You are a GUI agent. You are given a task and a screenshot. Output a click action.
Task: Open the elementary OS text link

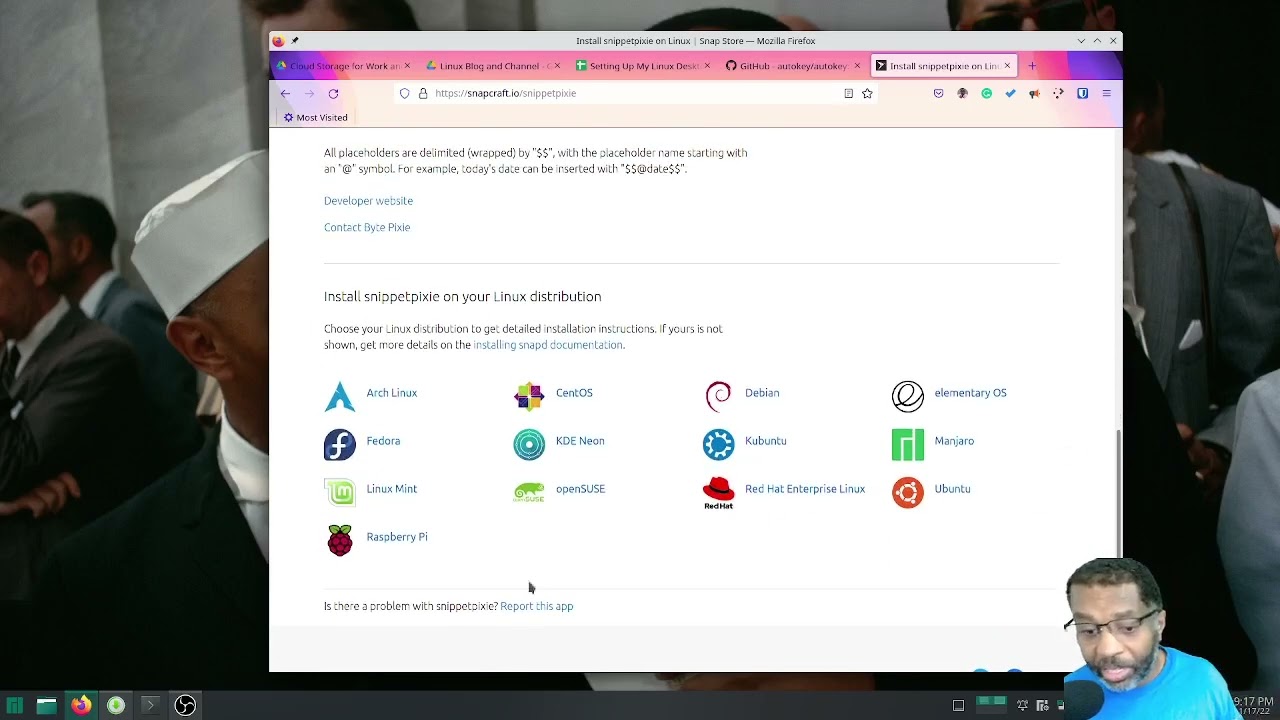pyautogui.click(x=970, y=393)
